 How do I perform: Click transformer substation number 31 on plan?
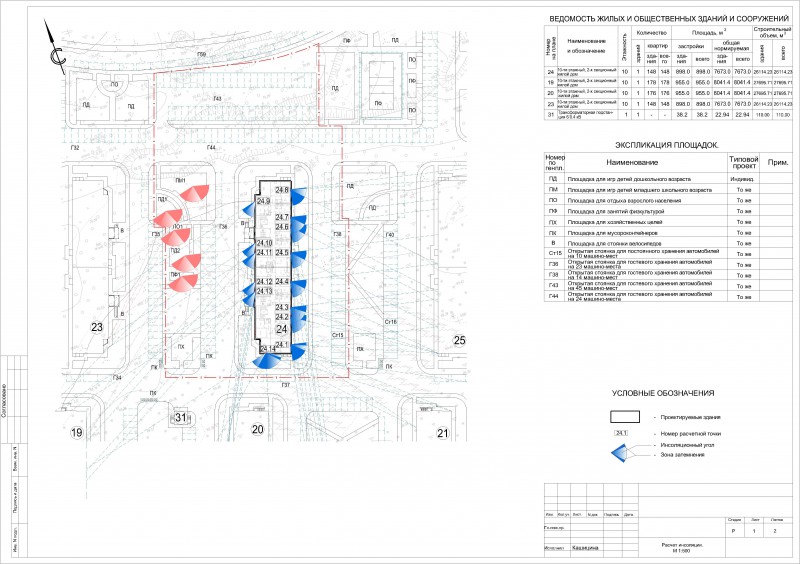[x=181, y=417]
